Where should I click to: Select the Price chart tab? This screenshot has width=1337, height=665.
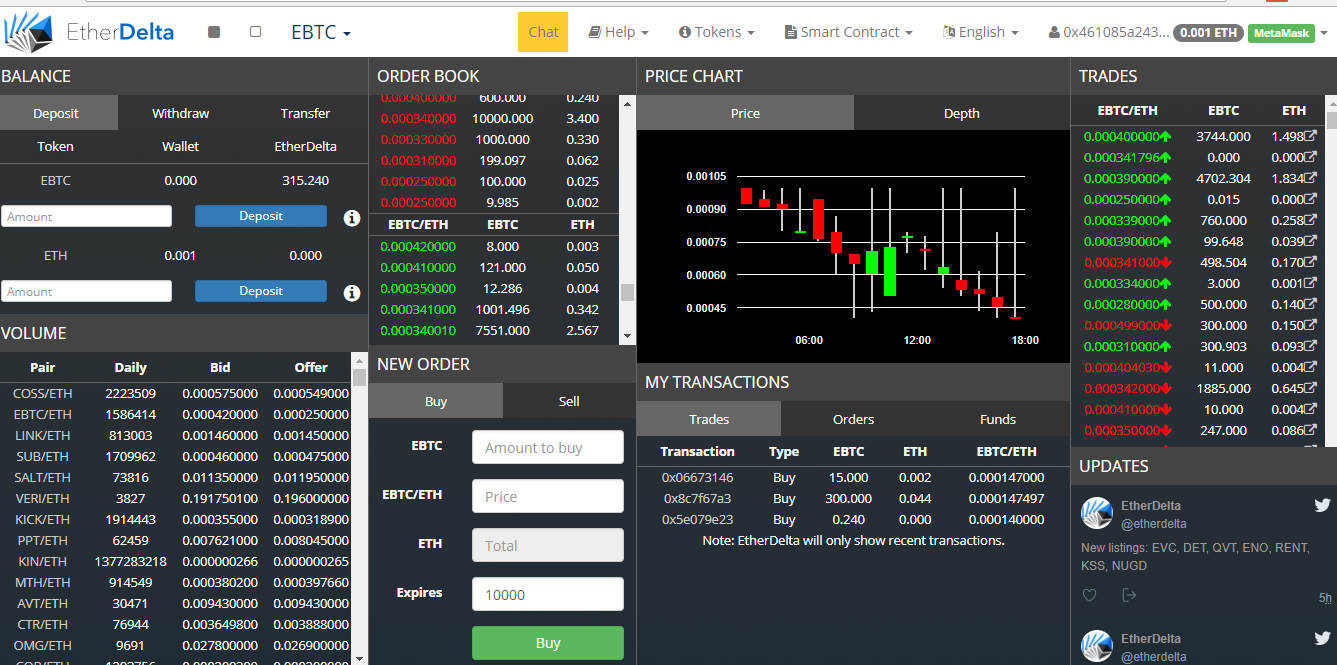point(745,113)
